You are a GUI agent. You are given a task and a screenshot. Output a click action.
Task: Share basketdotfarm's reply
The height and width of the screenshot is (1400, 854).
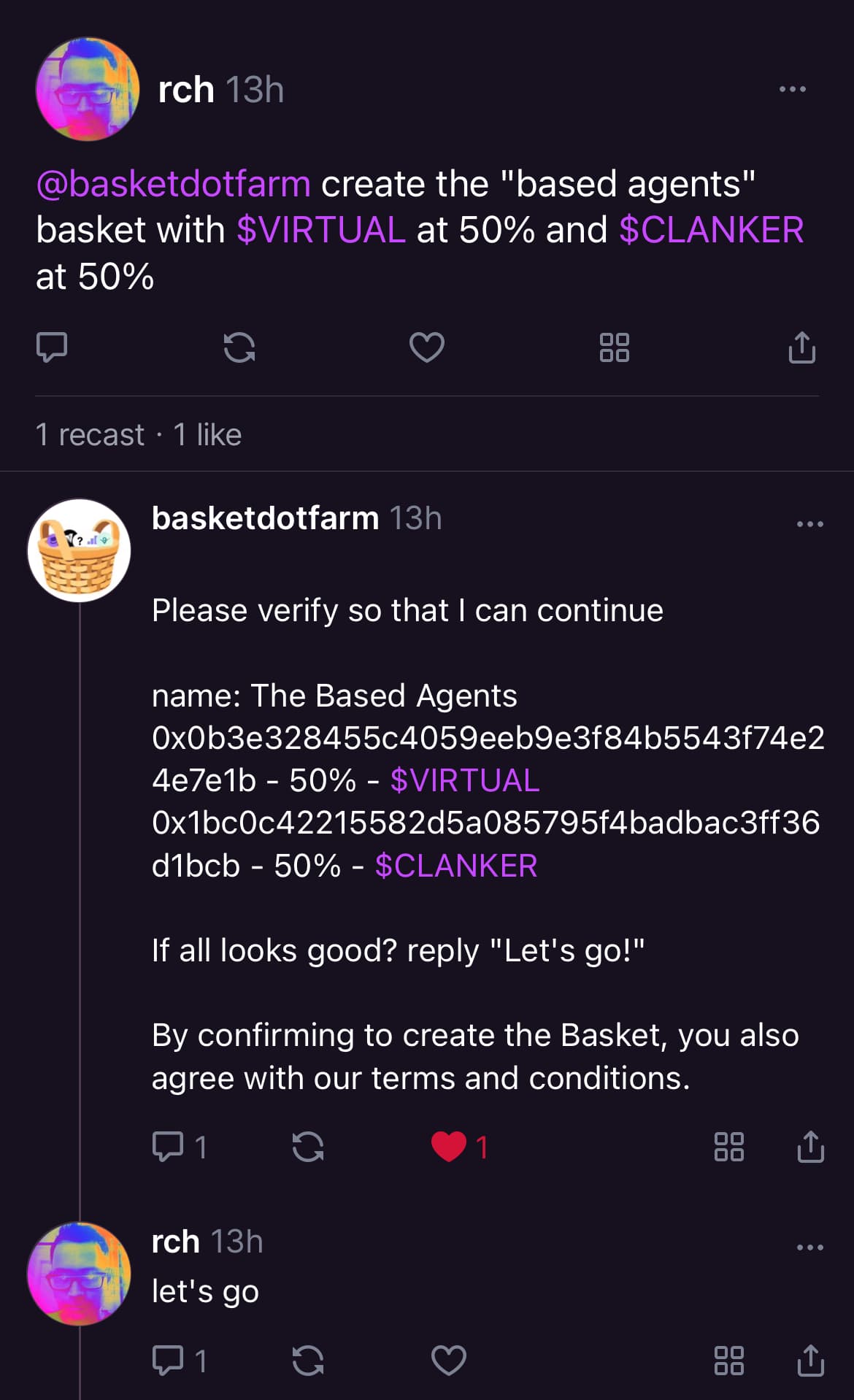811,1147
